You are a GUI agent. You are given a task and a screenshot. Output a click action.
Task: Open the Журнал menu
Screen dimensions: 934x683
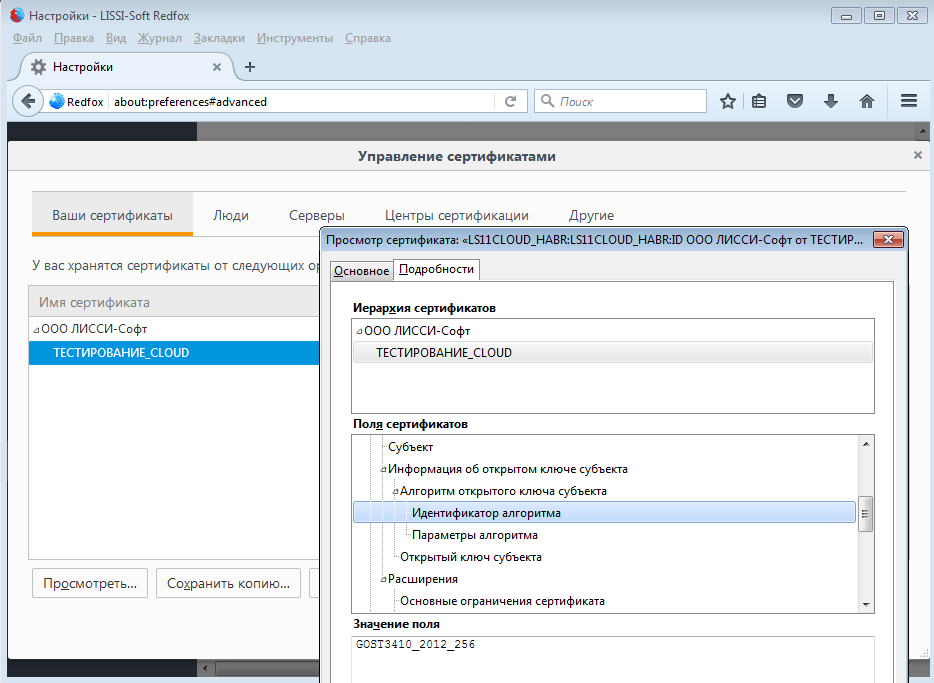tap(160, 38)
